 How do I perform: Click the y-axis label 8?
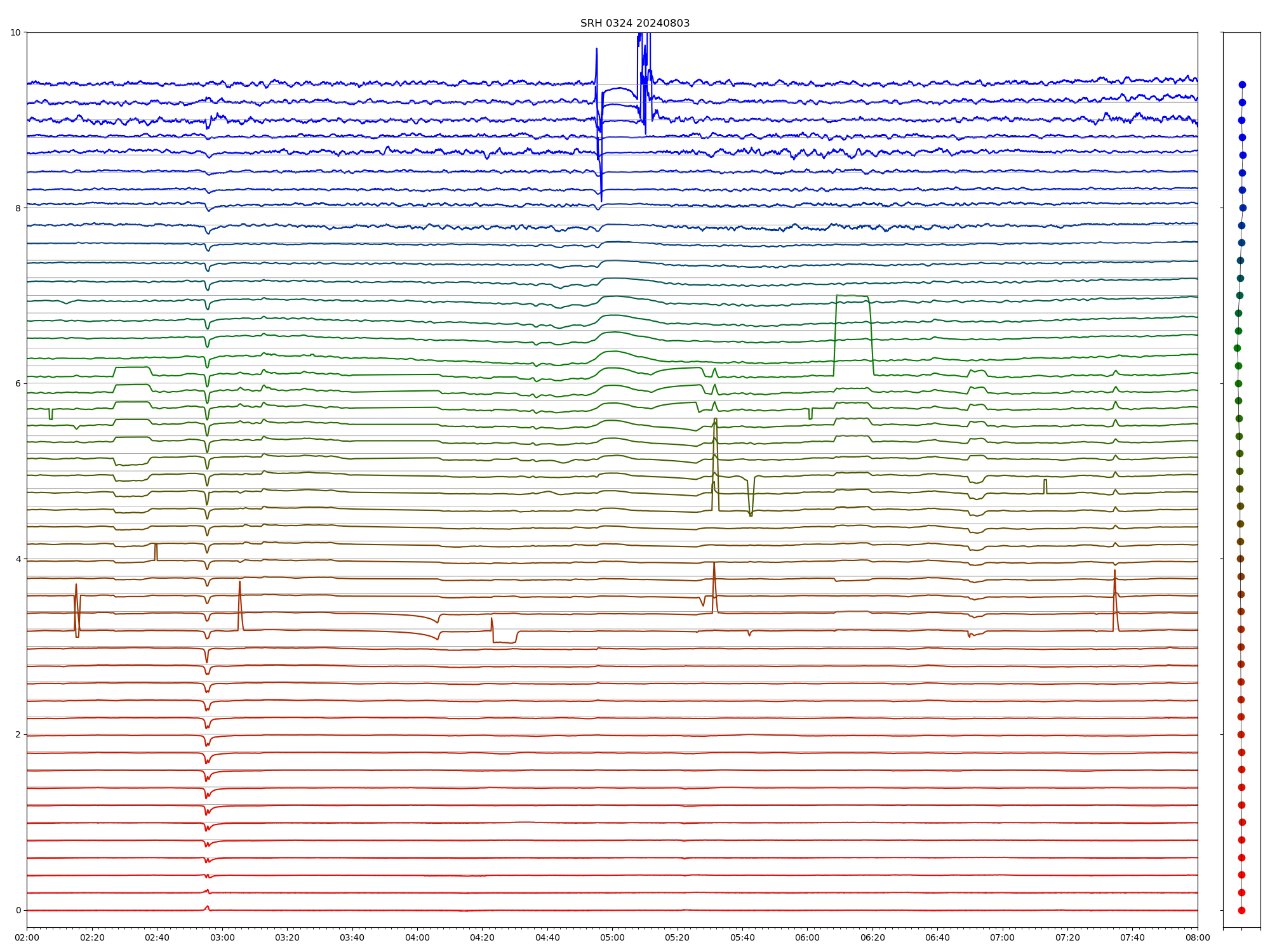18,208
